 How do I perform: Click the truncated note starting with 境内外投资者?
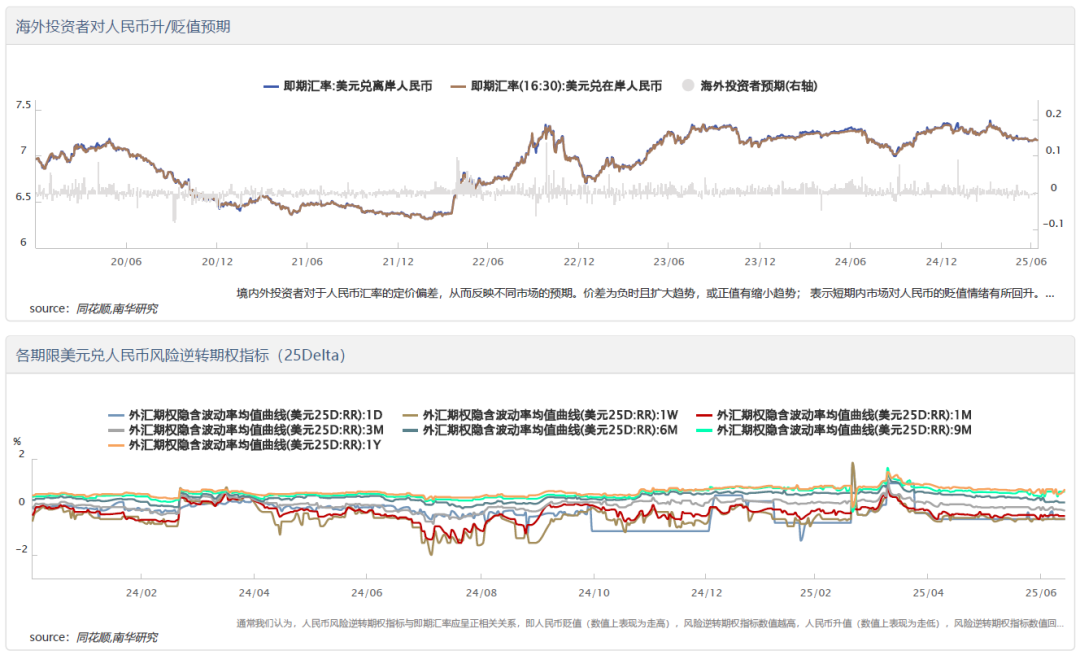click(645, 293)
